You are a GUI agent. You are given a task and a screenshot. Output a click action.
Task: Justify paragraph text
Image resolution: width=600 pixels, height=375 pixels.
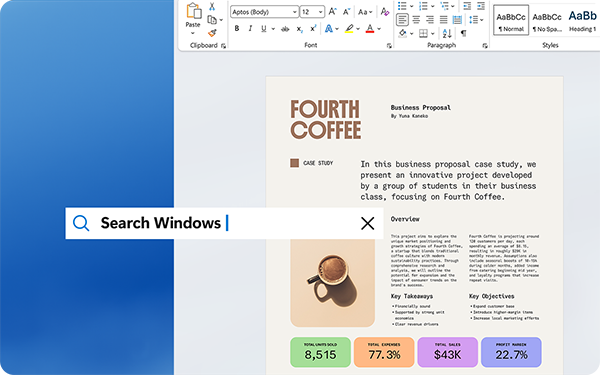(x=443, y=20)
